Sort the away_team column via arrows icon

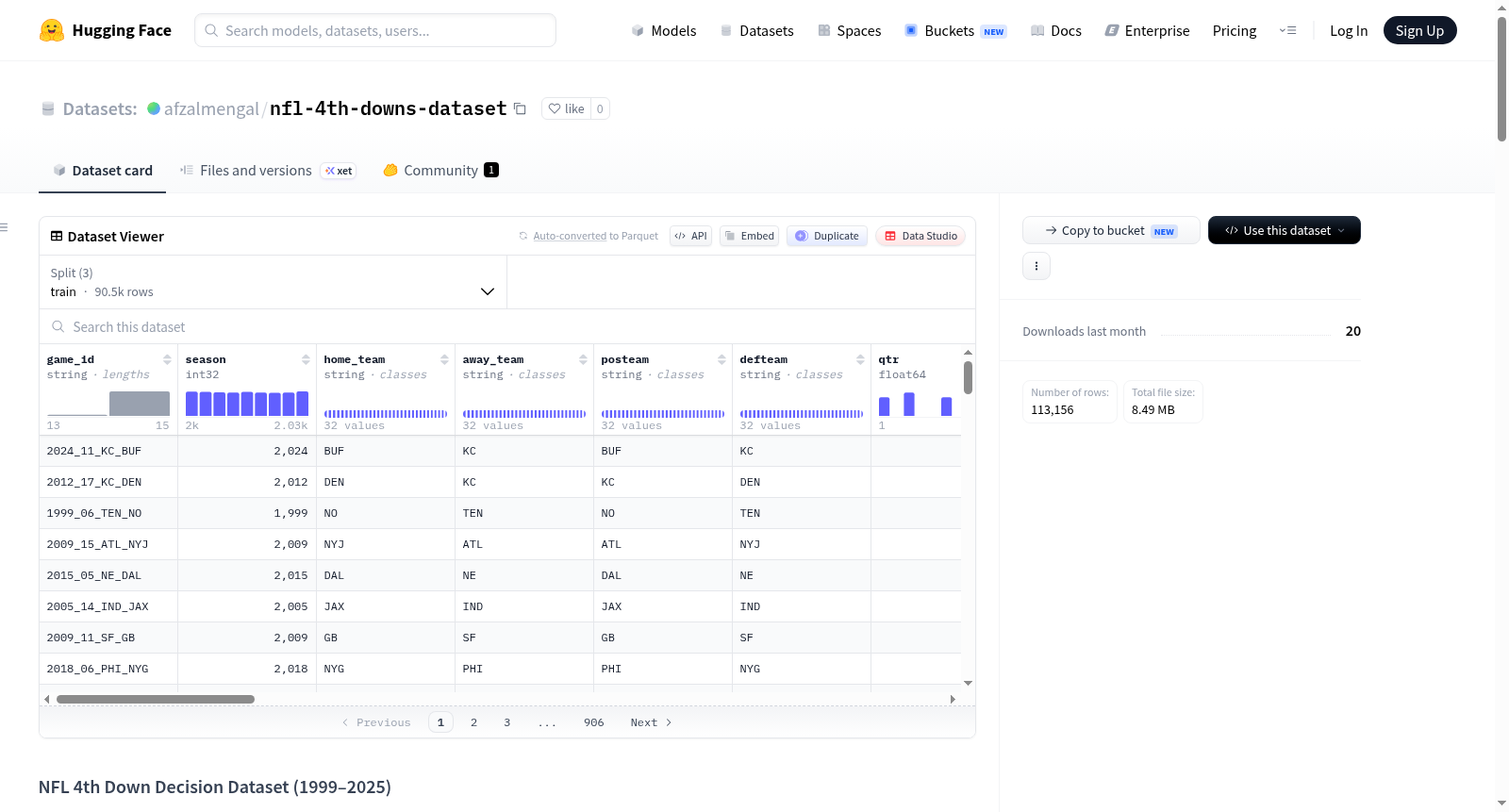583,359
